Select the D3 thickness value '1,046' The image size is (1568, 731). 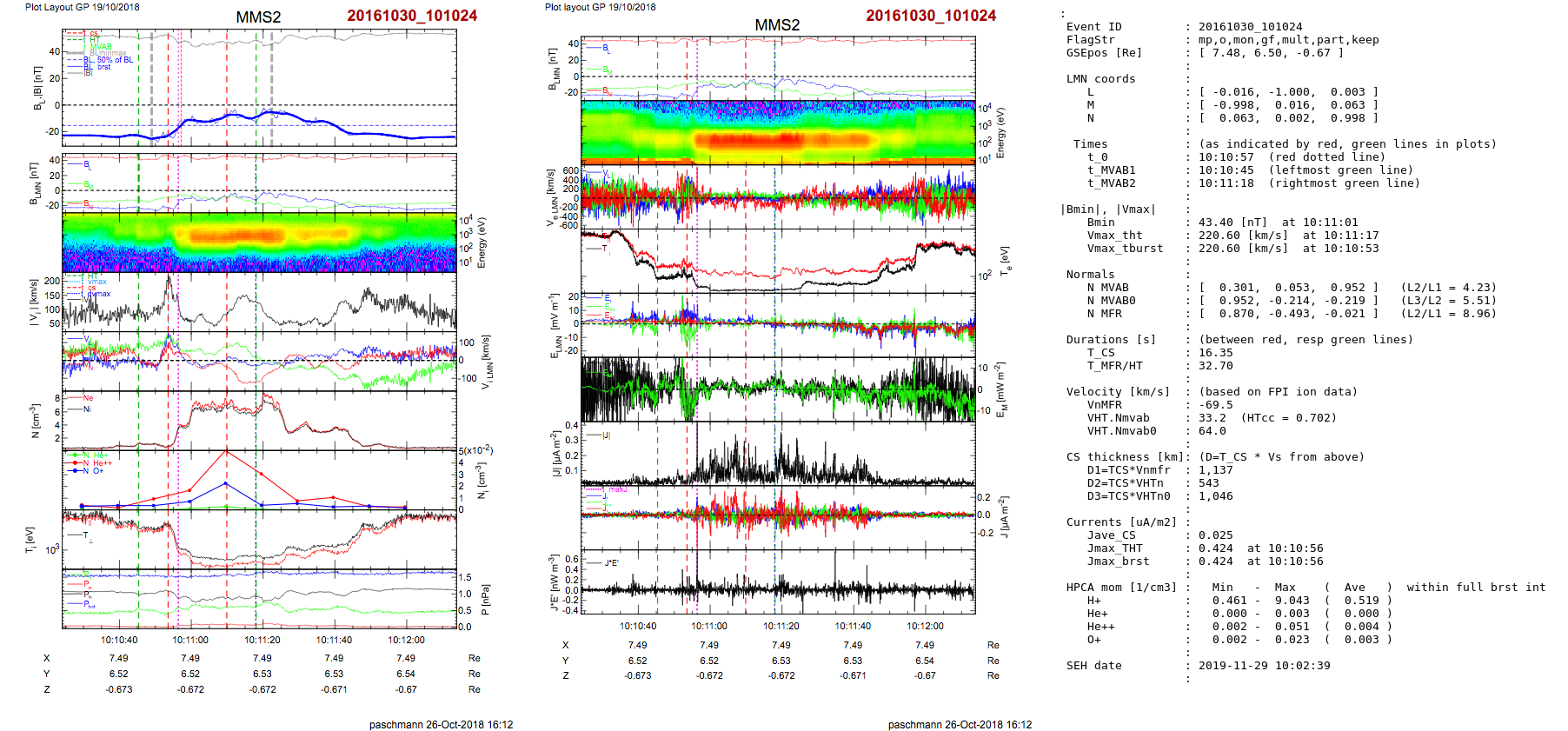1215,496
